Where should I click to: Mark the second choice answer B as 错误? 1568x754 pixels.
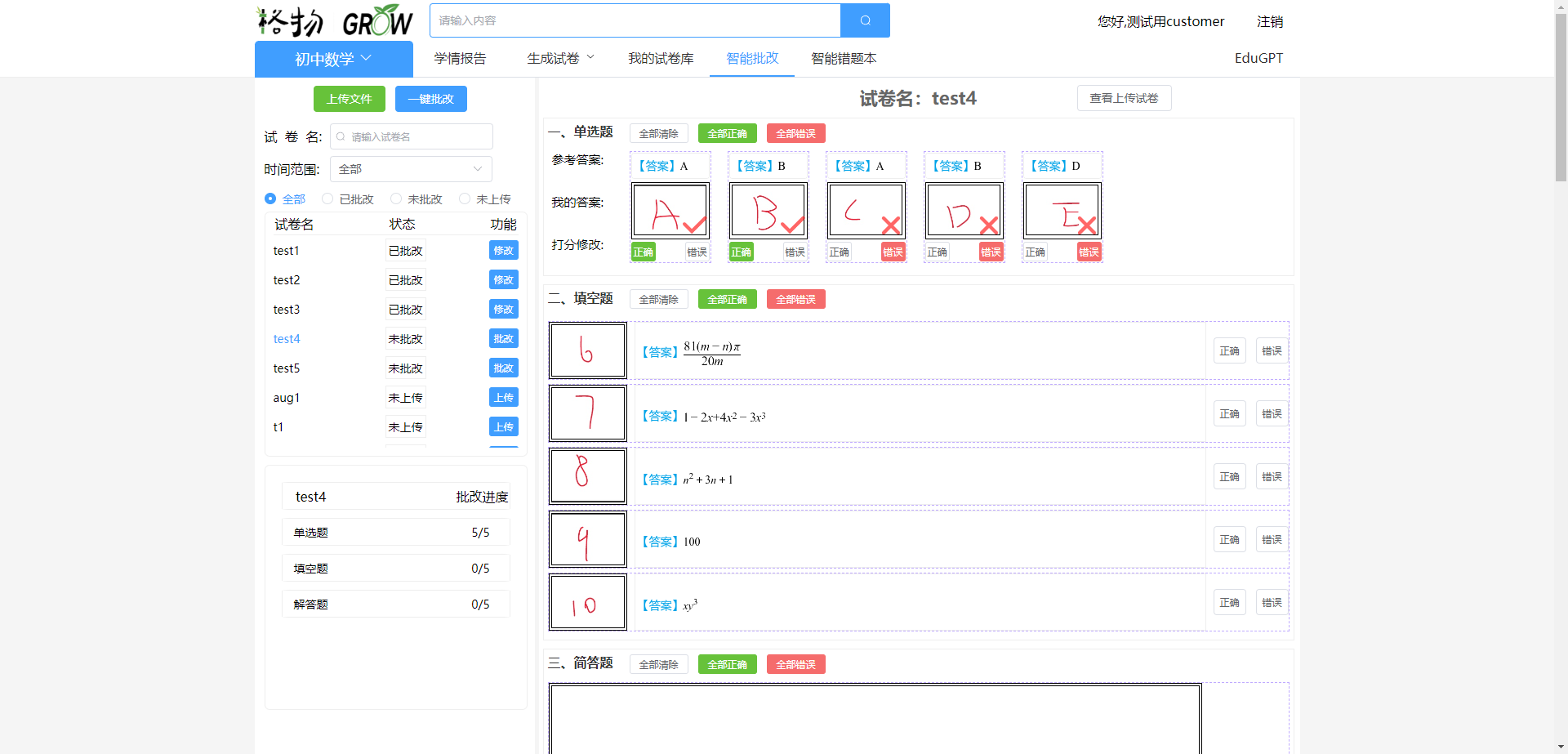(795, 252)
